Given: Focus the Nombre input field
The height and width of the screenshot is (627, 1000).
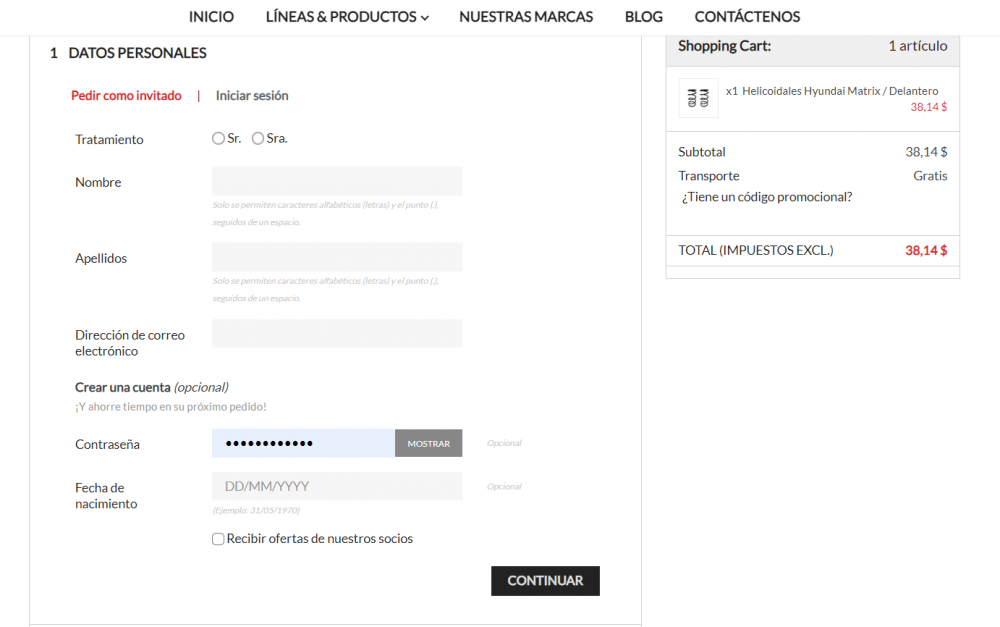Looking at the screenshot, I should tap(337, 181).
